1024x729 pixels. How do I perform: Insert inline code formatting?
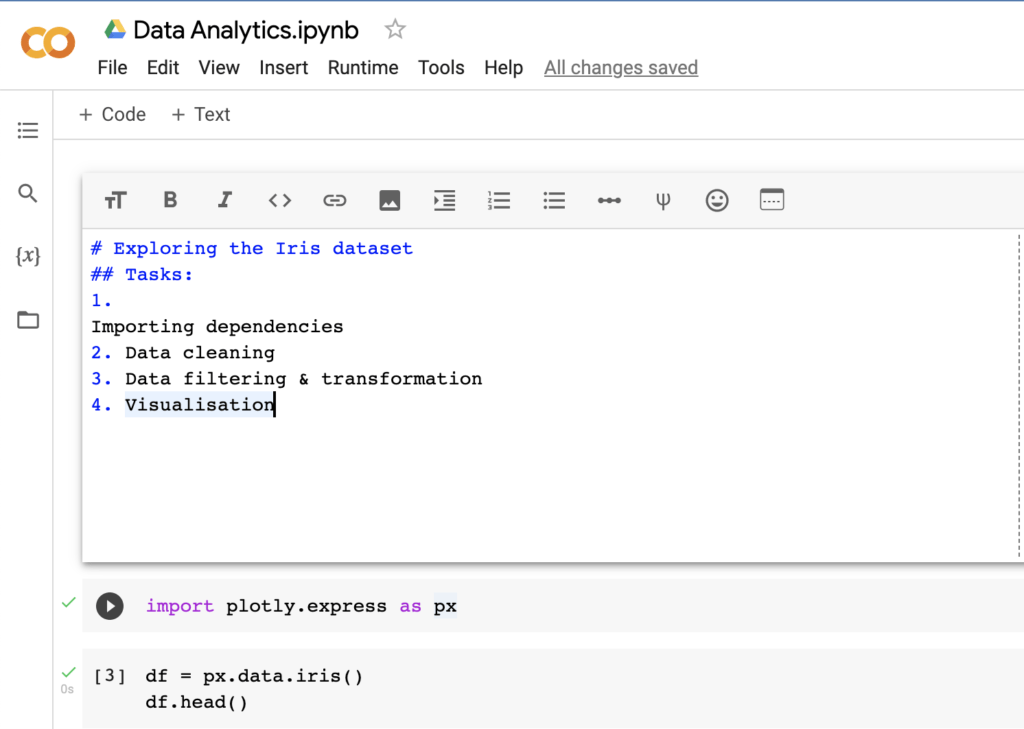pos(280,200)
